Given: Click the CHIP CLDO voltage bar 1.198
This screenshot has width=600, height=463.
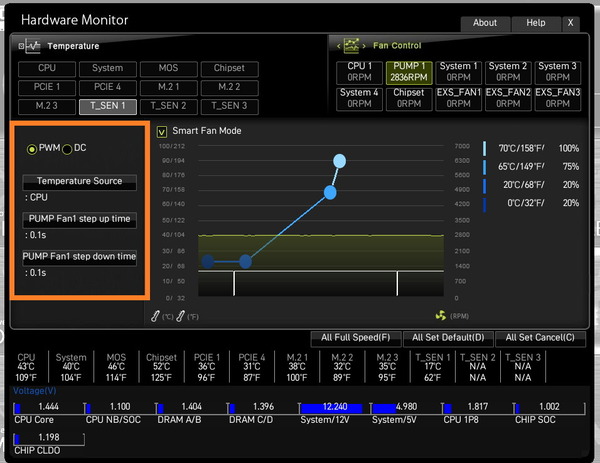Looking at the screenshot, I should (x=49, y=439).
